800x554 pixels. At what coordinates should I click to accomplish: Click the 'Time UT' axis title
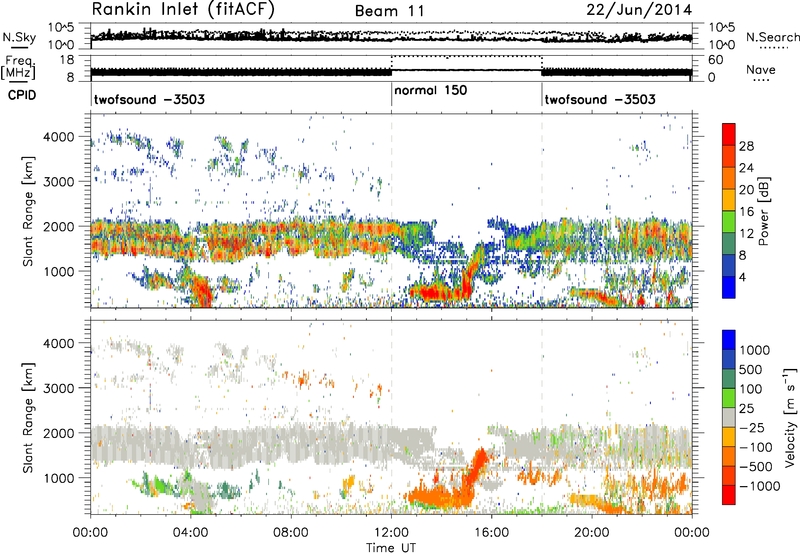click(391, 547)
